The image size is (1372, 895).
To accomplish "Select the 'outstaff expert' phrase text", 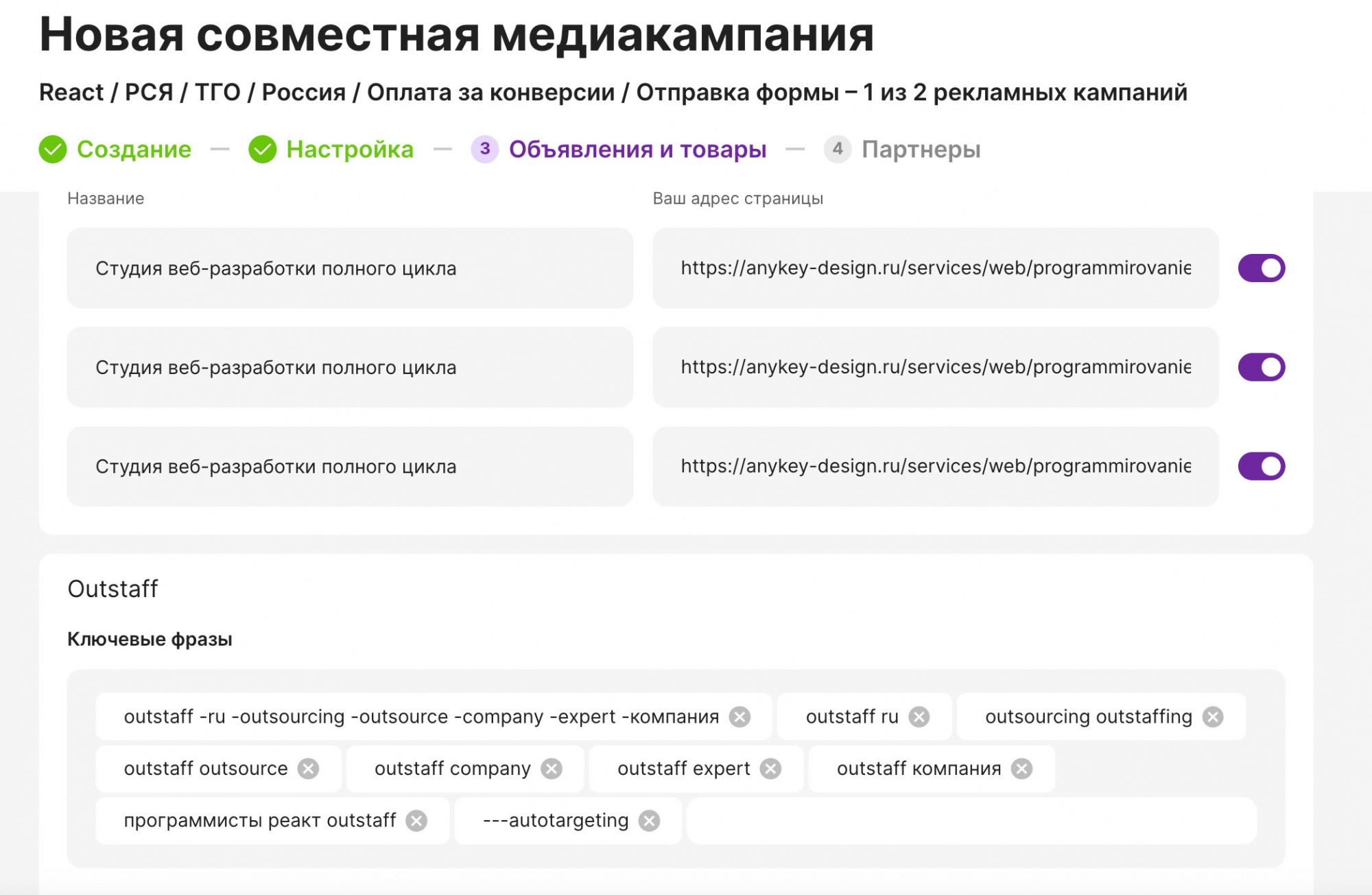I will (x=684, y=769).
